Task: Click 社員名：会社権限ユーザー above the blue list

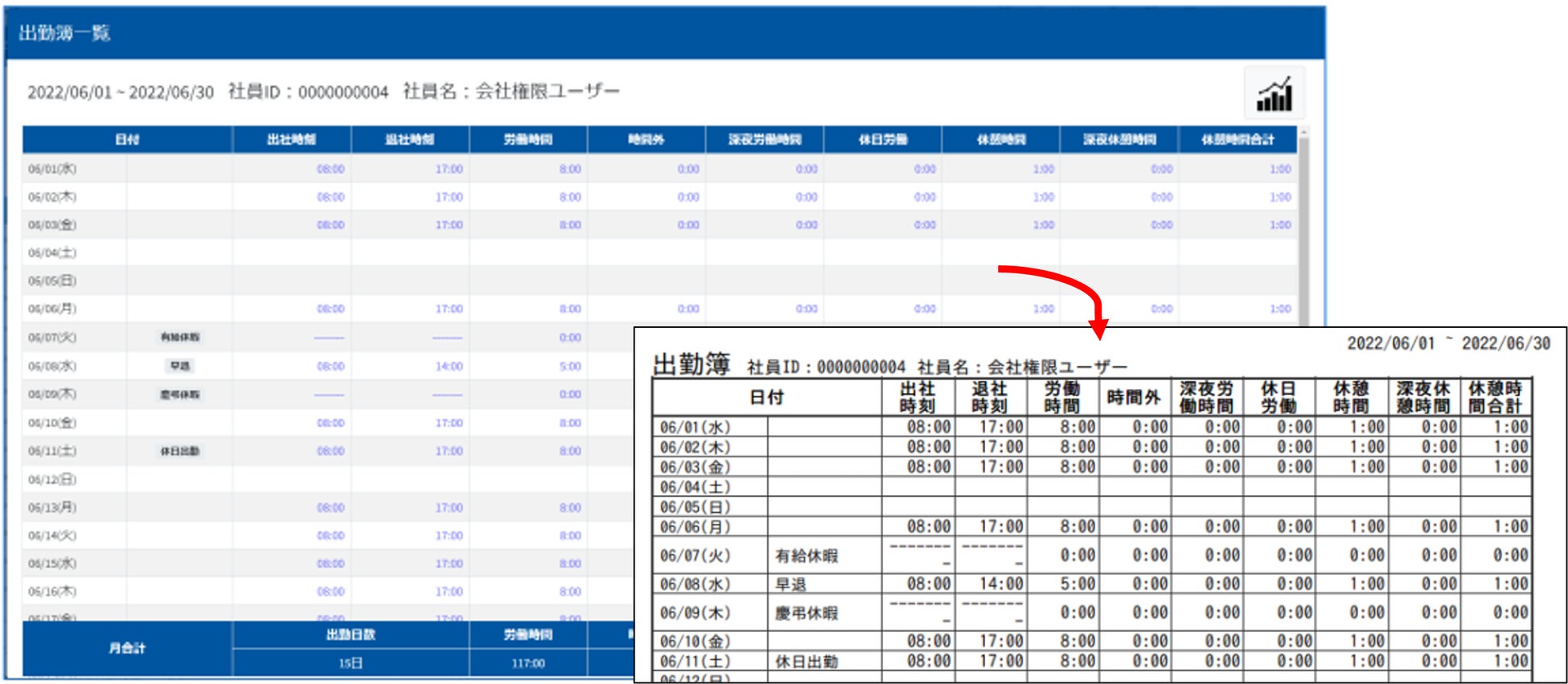Action: click(x=511, y=92)
